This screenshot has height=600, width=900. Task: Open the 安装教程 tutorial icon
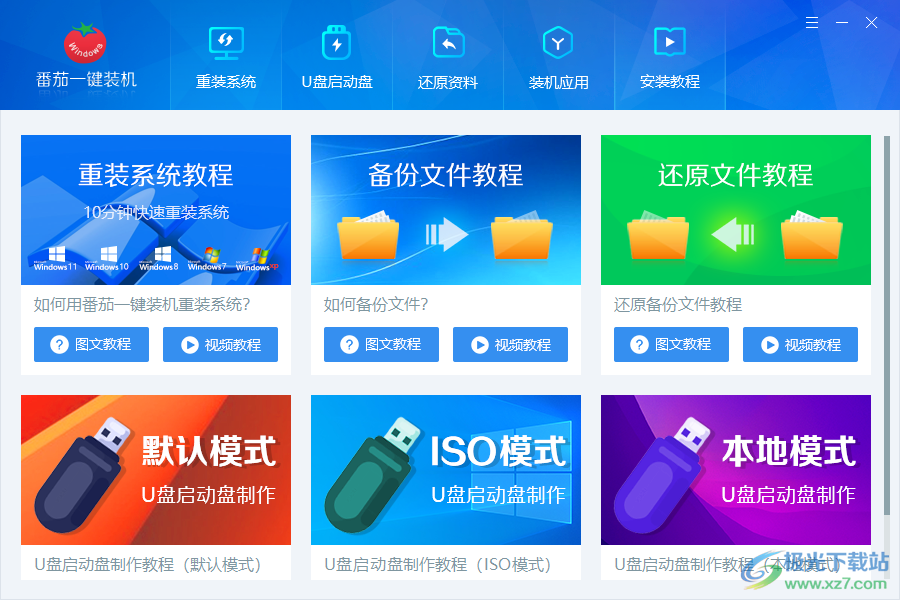(x=669, y=43)
